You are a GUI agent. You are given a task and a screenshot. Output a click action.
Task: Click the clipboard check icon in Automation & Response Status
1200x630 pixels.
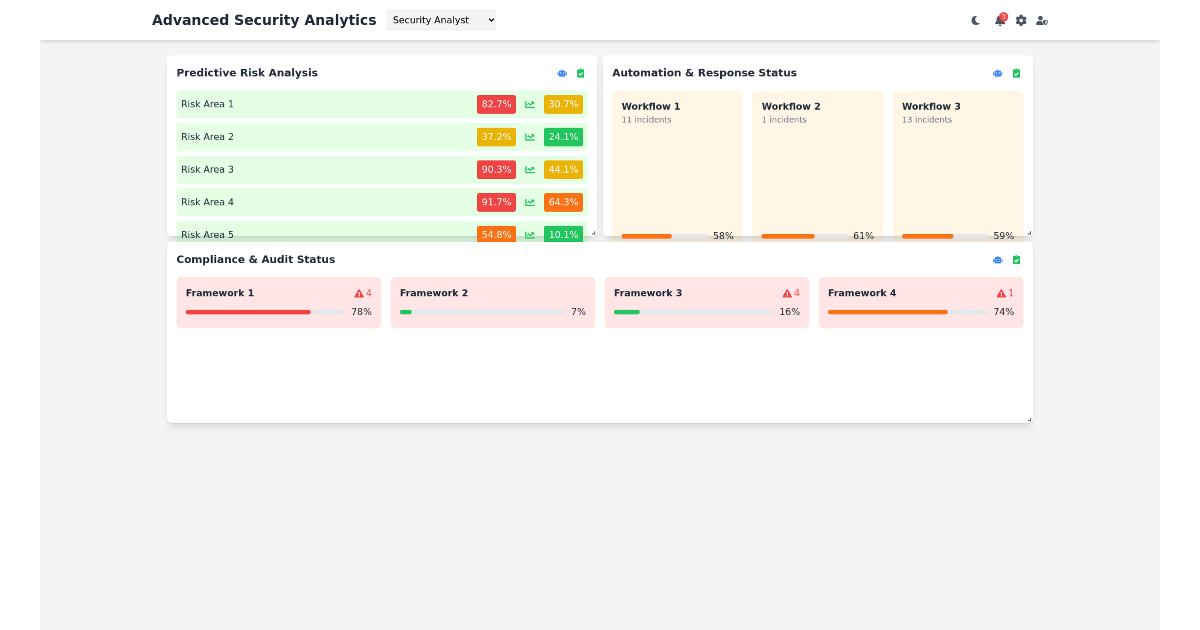pos(1017,73)
